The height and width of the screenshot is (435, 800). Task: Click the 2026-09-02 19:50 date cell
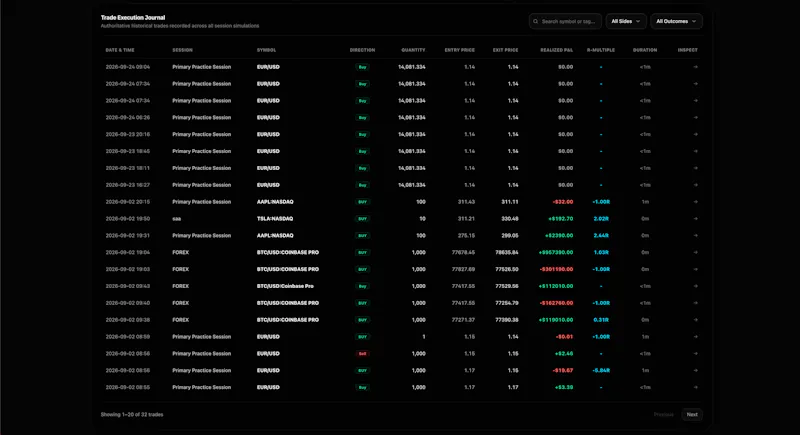128,218
